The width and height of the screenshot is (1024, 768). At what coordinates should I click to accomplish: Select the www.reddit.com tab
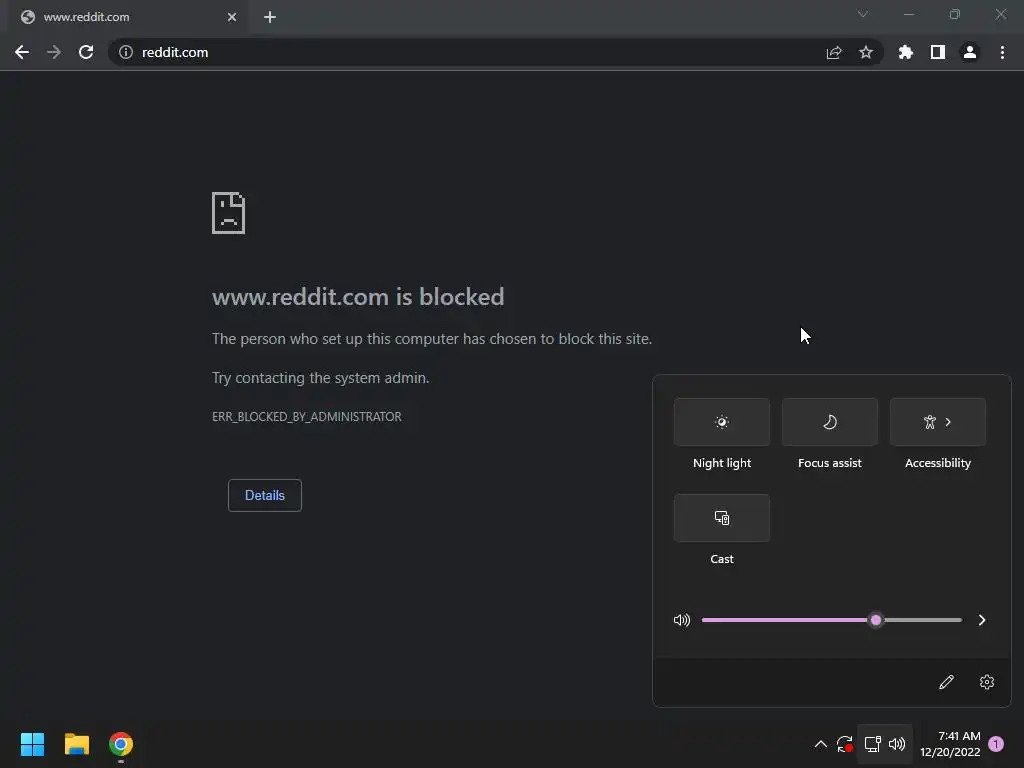(x=128, y=18)
